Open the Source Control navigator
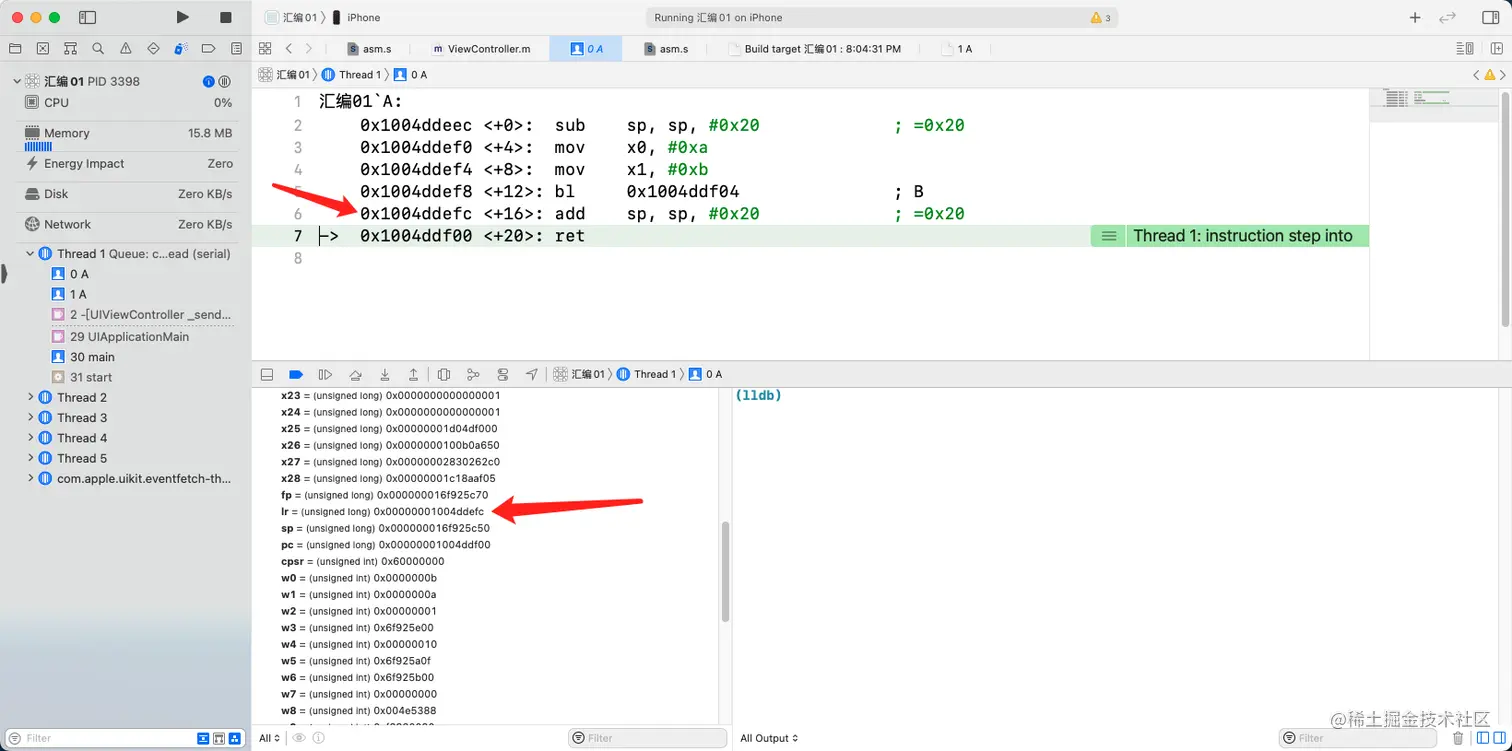1512x751 pixels. pyautogui.click(x=43, y=48)
